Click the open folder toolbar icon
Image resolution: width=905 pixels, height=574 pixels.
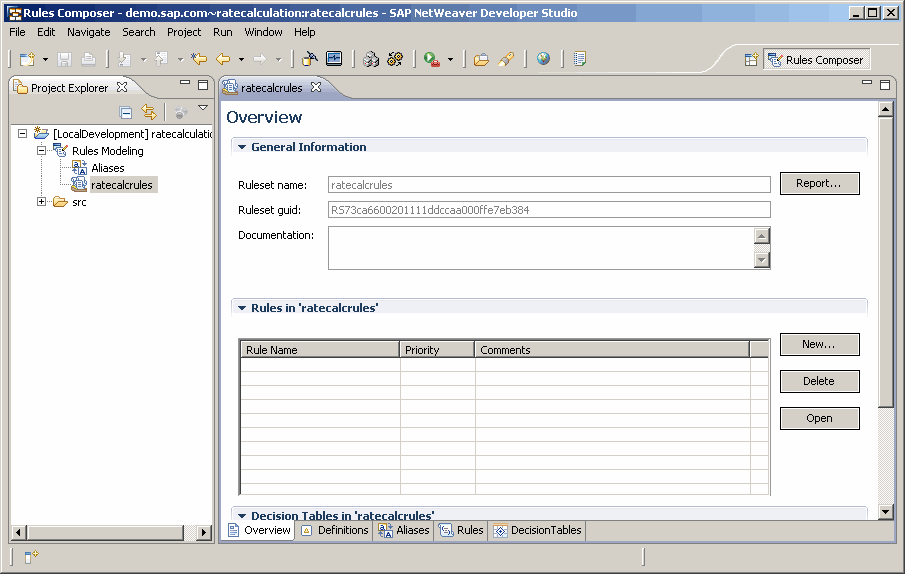point(481,59)
